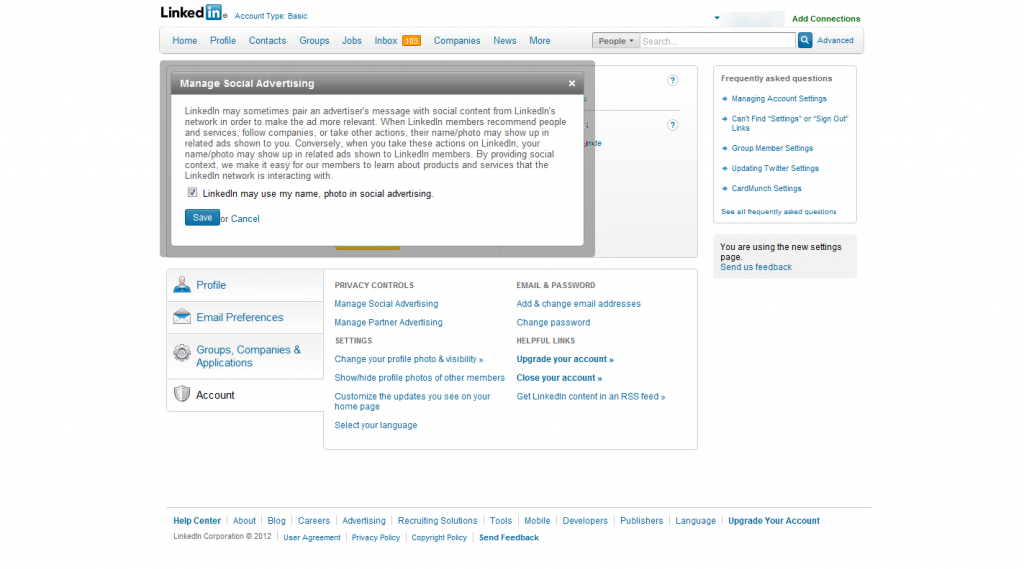The height and width of the screenshot is (569, 1024).
Task: Open Manage Social Advertising link under Privacy Controls
Action: click(x=386, y=304)
